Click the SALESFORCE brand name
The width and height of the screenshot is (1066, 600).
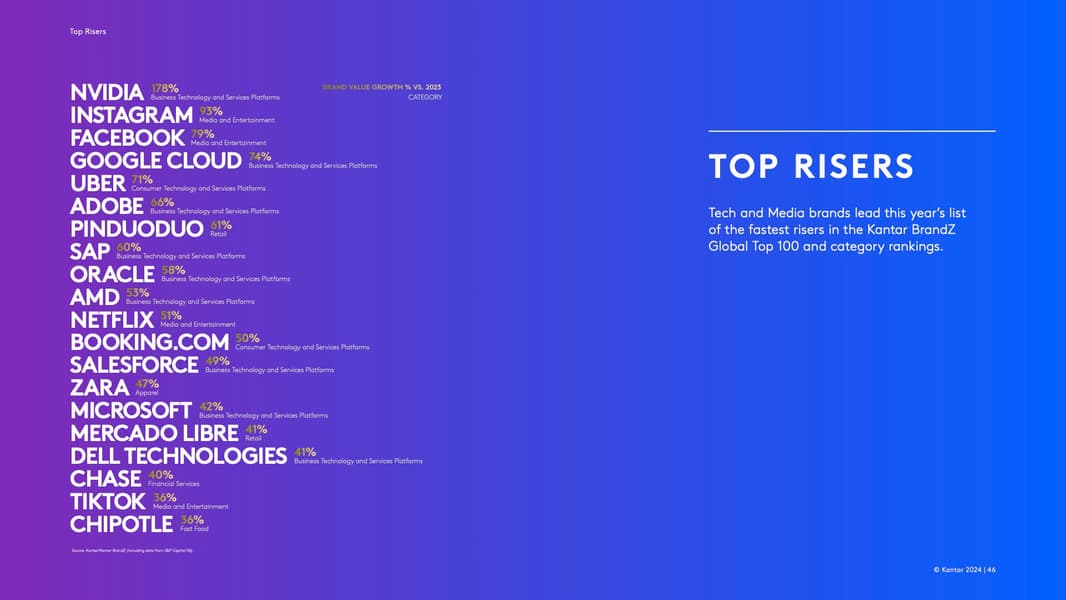tap(135, 366)
